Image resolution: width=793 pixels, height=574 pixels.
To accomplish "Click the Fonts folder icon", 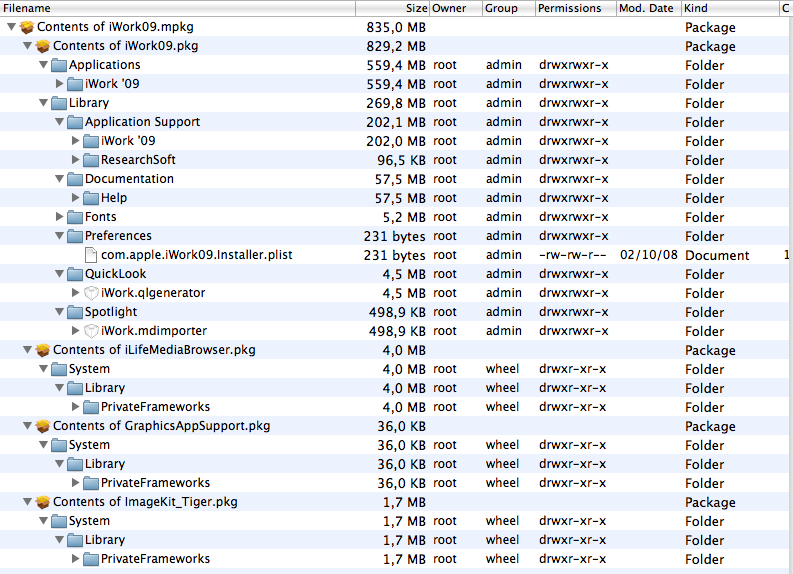I will click(x=75, y=217).
